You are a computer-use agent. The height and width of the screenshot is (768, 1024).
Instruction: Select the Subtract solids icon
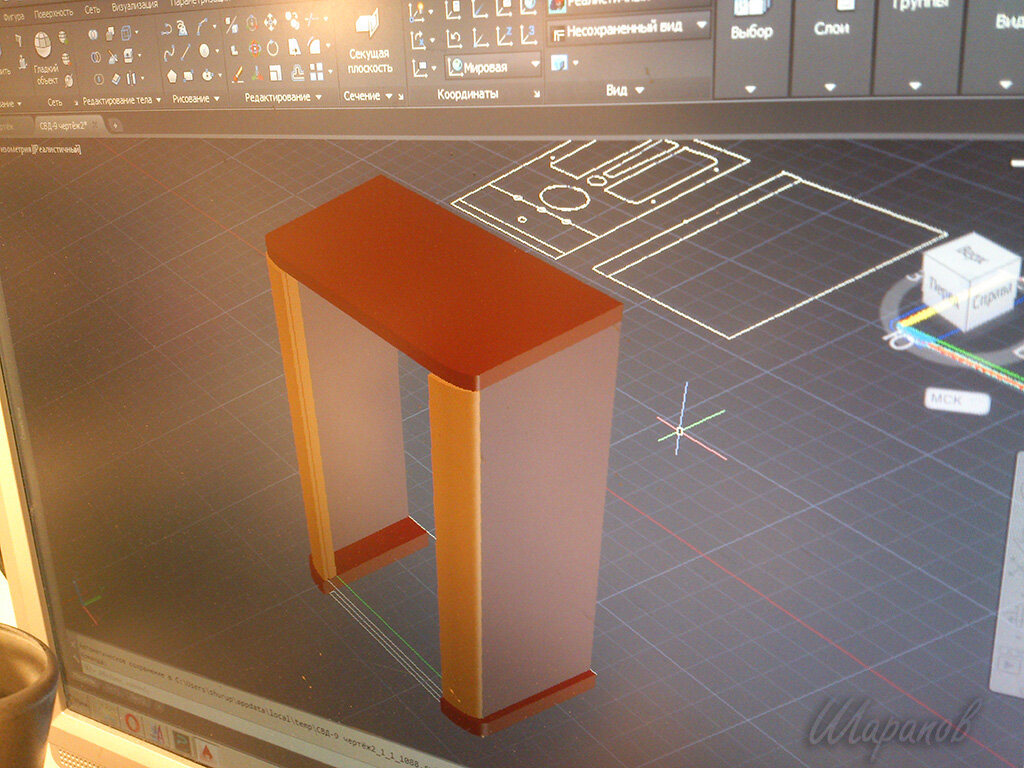(x=95, y=57)
